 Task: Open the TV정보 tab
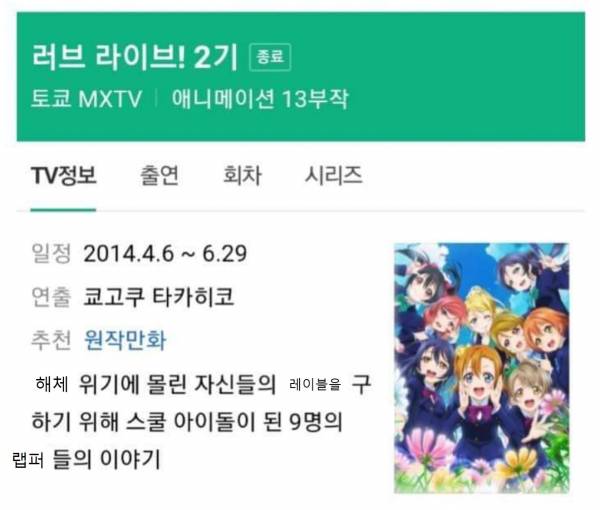tap(64, 176)
